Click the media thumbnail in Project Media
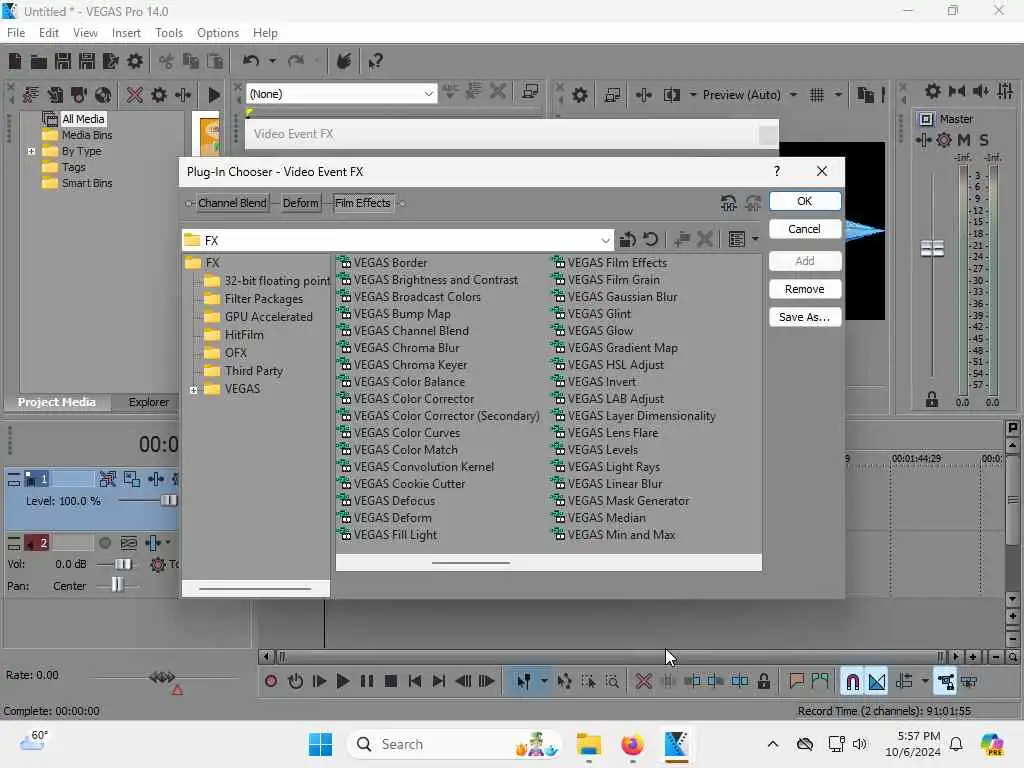Viewport: 1024px width, 768px height. pos(210,135)
